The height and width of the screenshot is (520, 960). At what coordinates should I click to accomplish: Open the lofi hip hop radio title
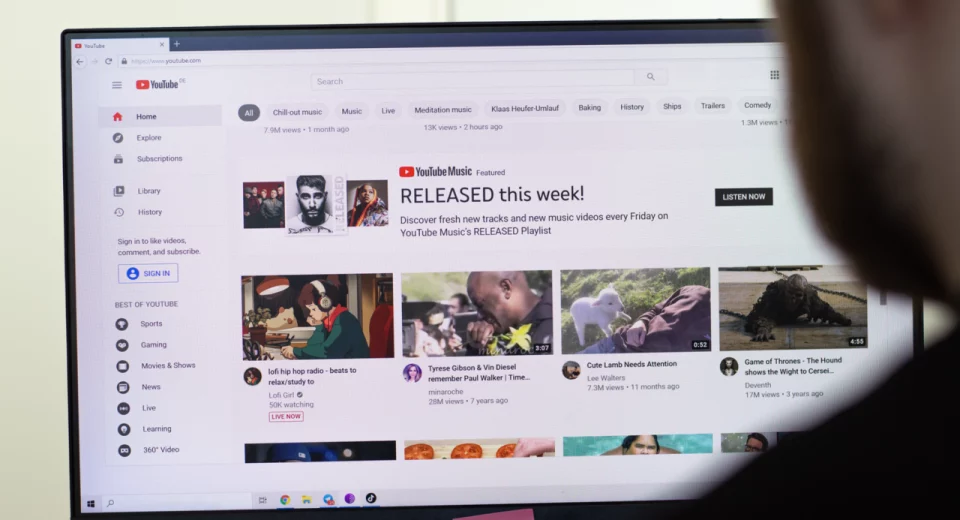[312, 376]
